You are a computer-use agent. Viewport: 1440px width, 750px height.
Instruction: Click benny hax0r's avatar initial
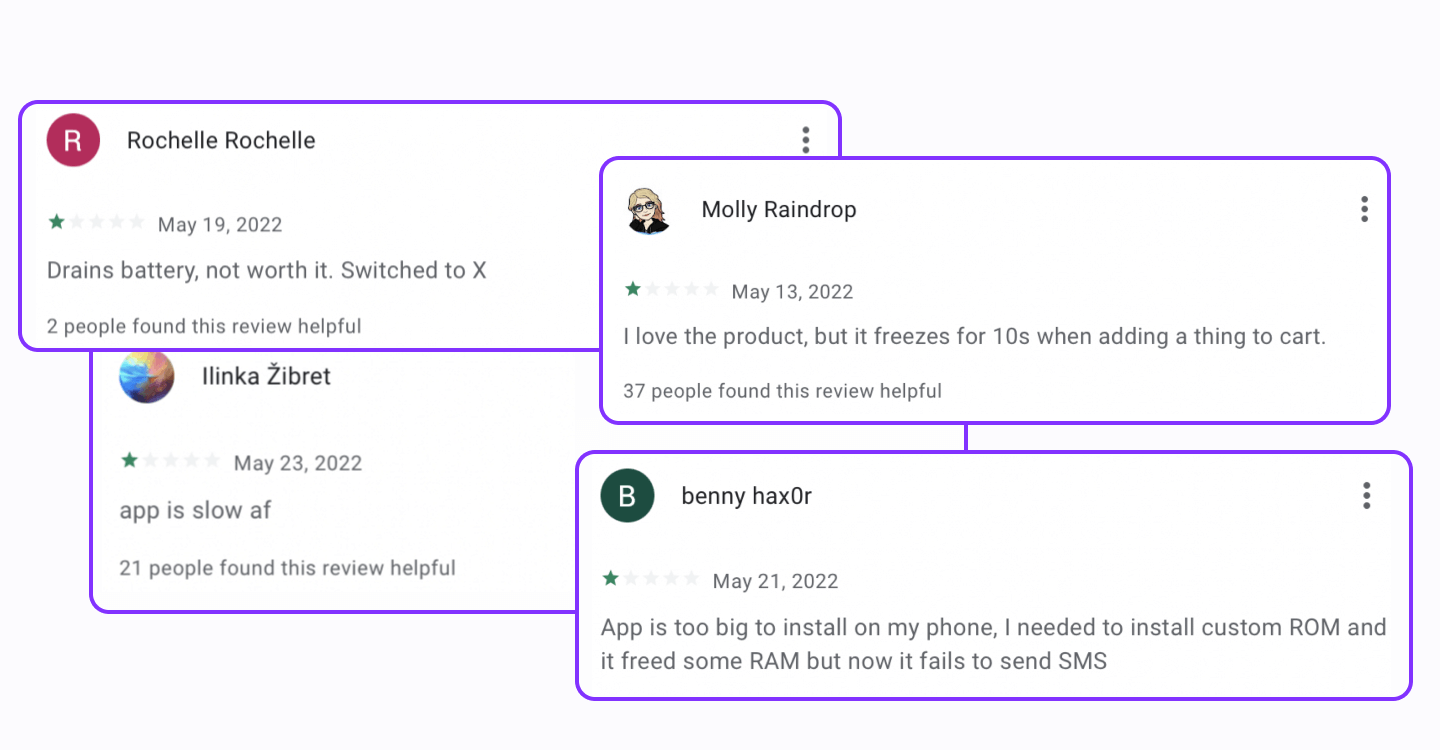click(626, 495)
